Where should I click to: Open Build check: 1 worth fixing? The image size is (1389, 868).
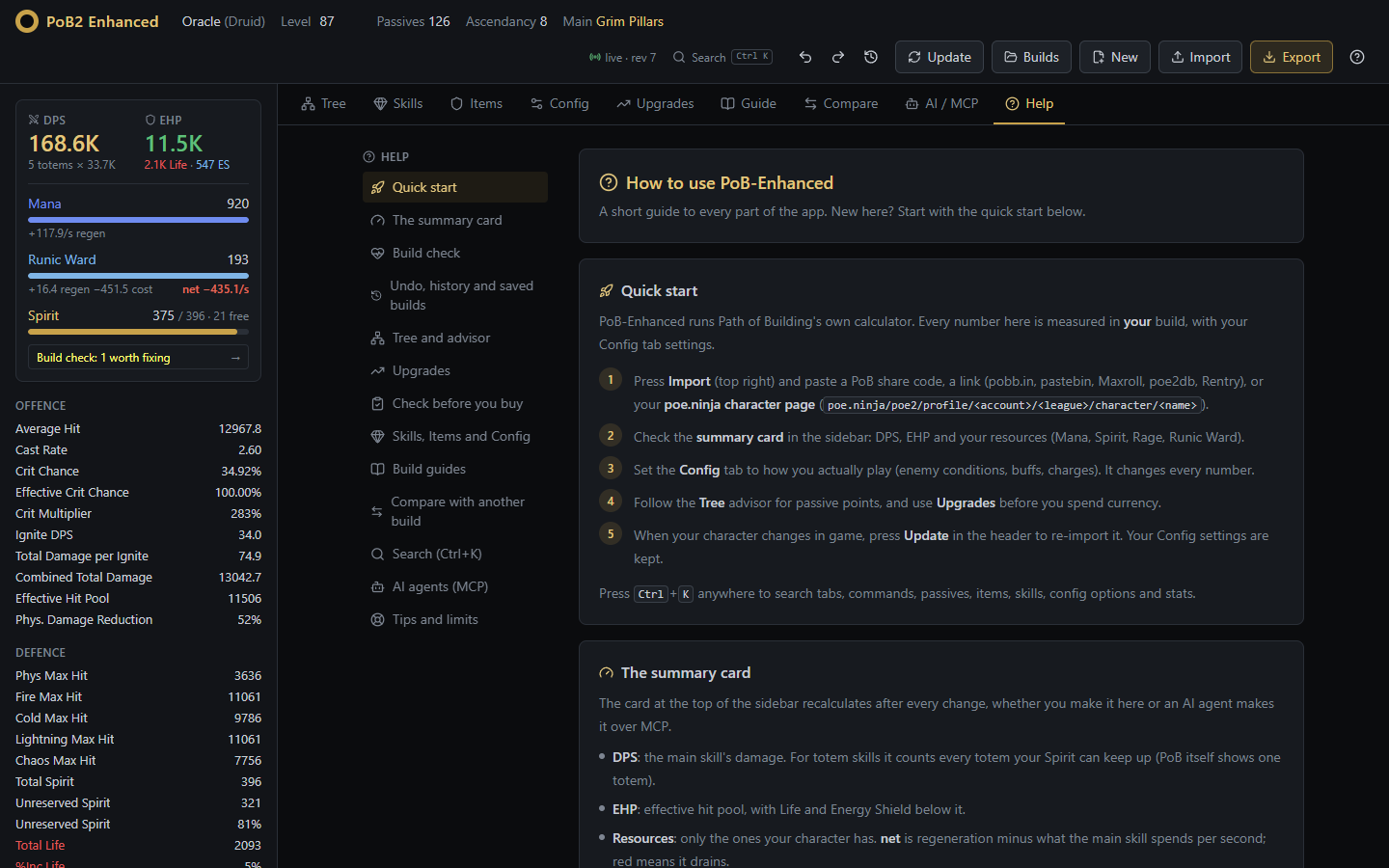click(x=138, y=357)
